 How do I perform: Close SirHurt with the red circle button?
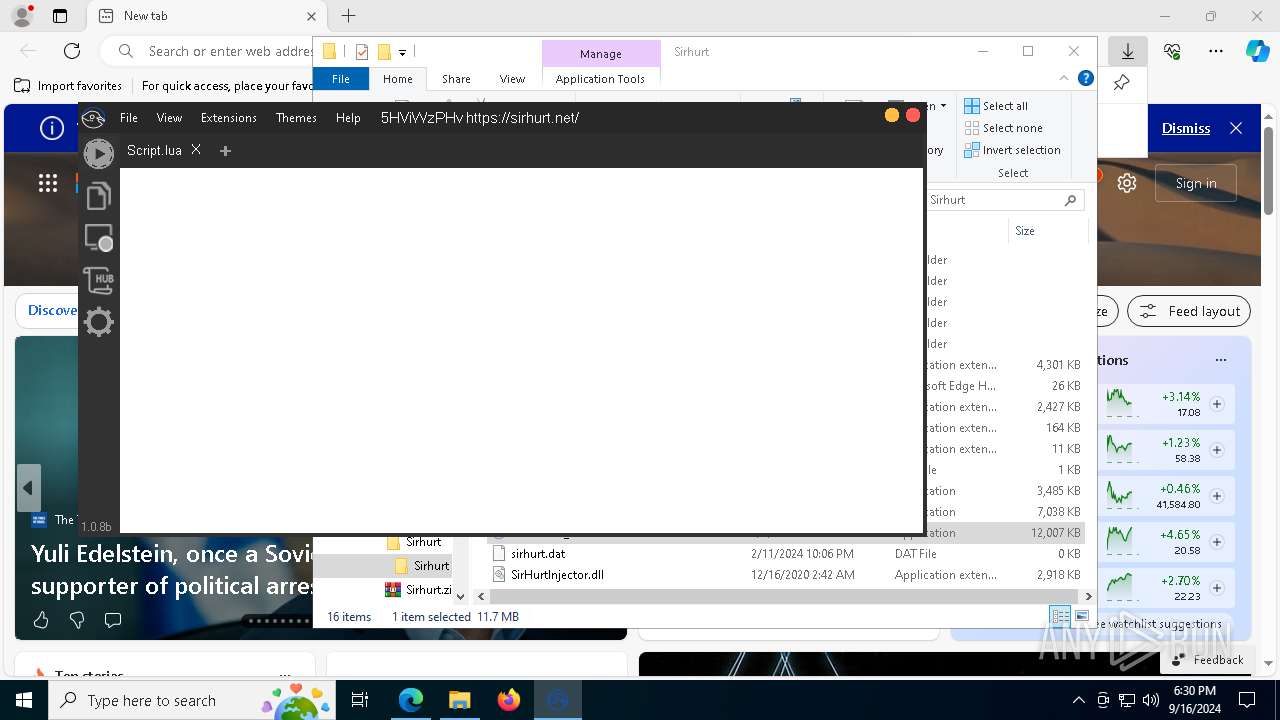912,115
